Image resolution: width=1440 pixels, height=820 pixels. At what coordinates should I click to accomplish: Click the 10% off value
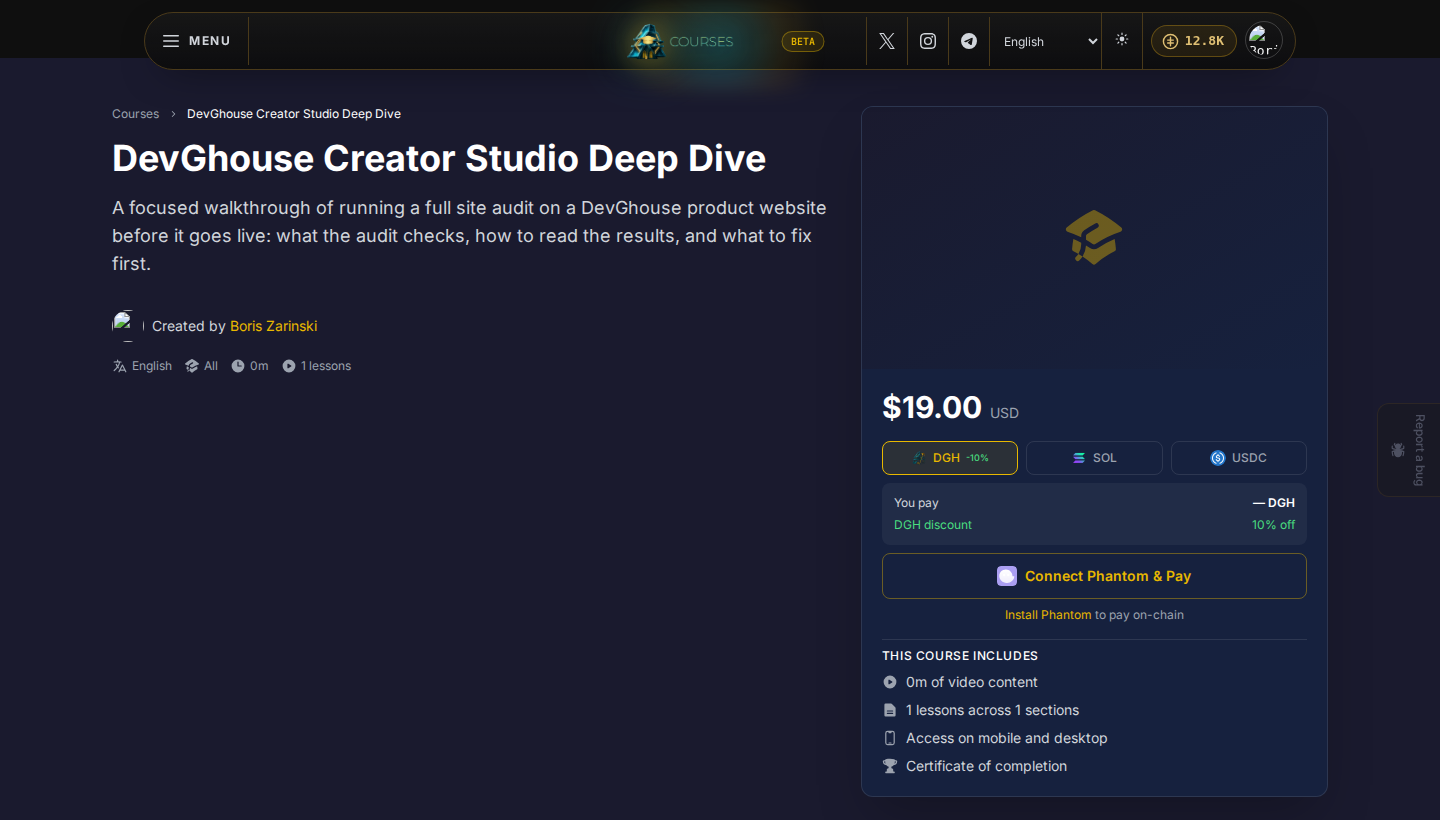tap(1273, 525)
